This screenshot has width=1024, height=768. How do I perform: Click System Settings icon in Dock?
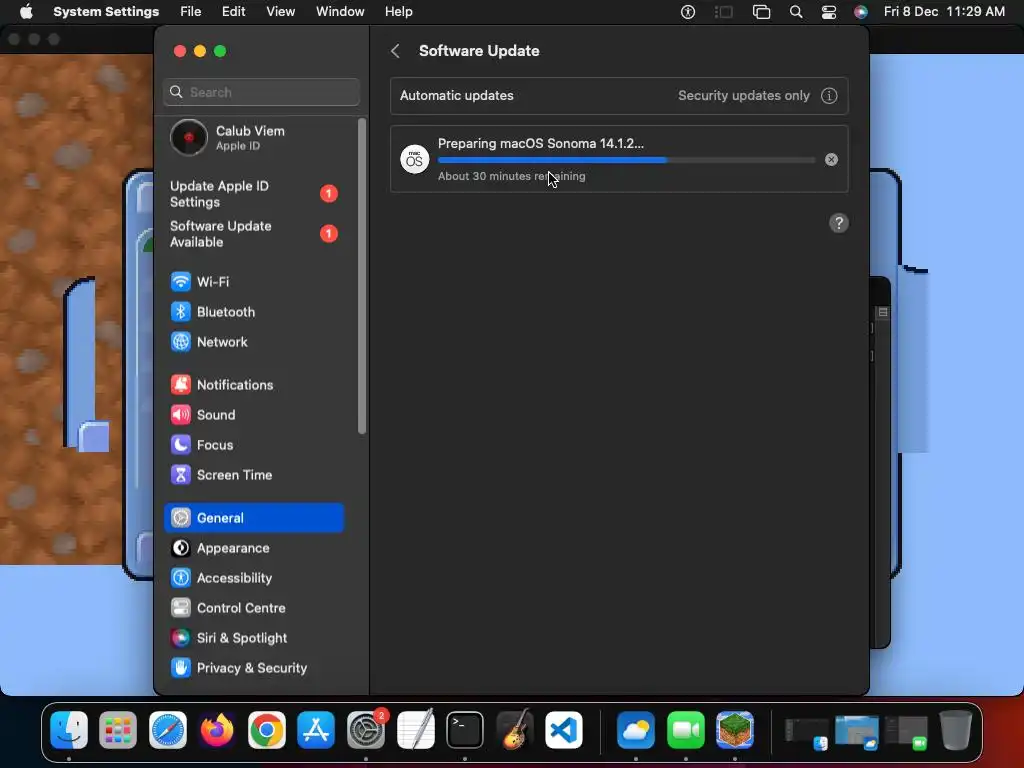tap(366, 730)
